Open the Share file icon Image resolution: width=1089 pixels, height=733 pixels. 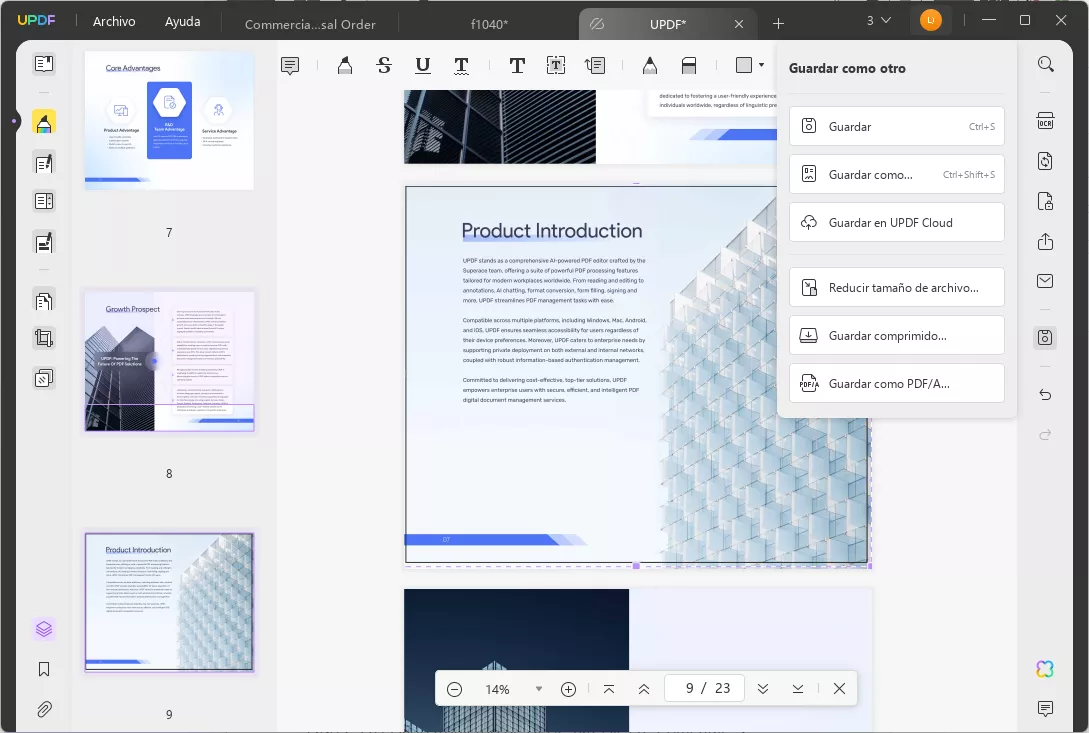[1045, 241]
